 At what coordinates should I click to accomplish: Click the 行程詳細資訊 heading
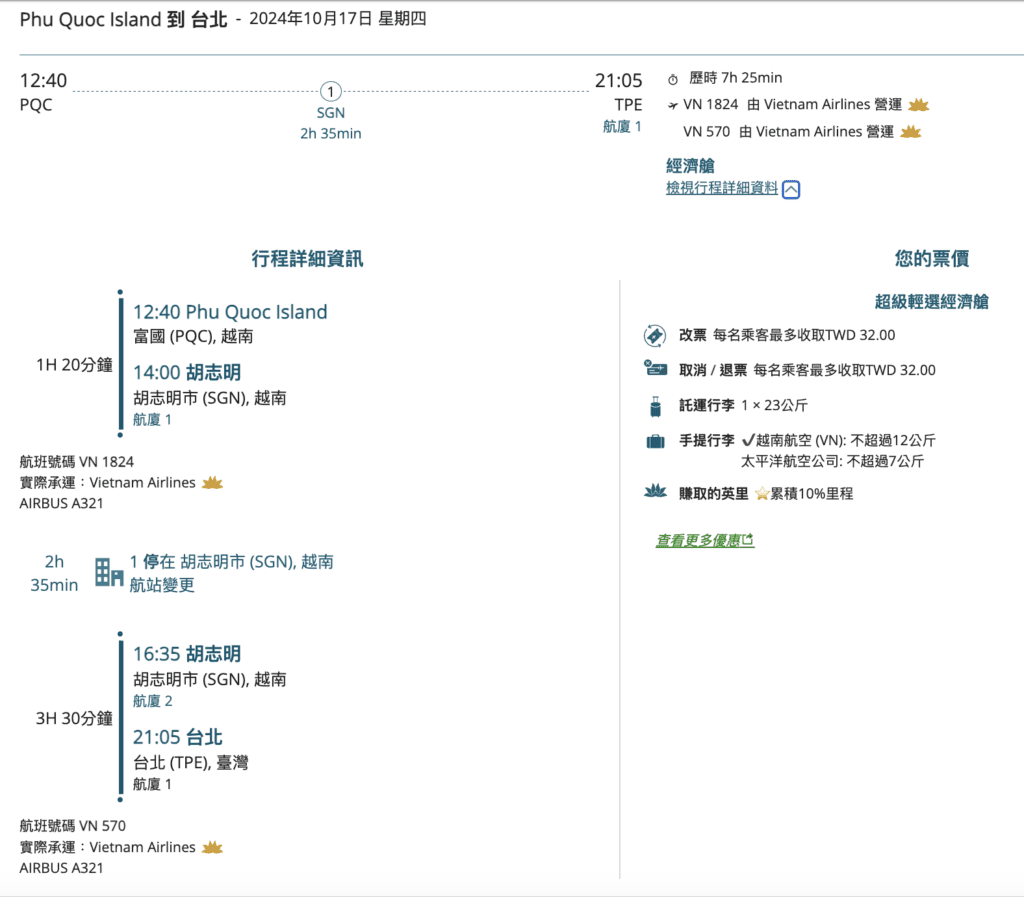point(308,259)
